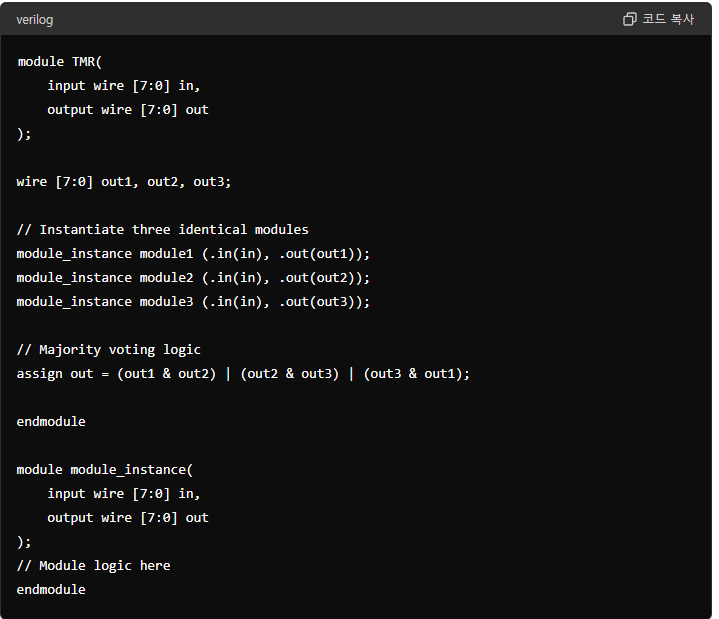719x619 pixels.
Task: Click the module3 instantiation line
Action: tap(193, 302)
